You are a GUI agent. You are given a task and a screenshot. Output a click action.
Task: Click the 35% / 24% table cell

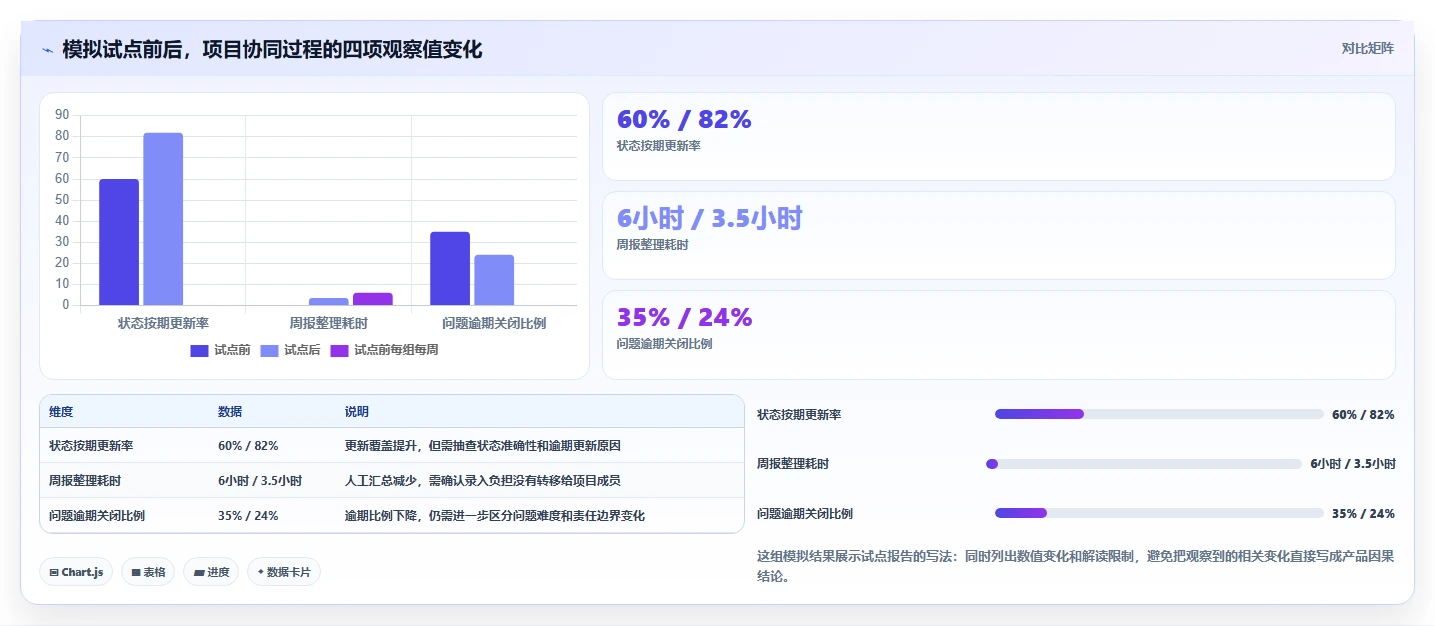coord(248,516)
